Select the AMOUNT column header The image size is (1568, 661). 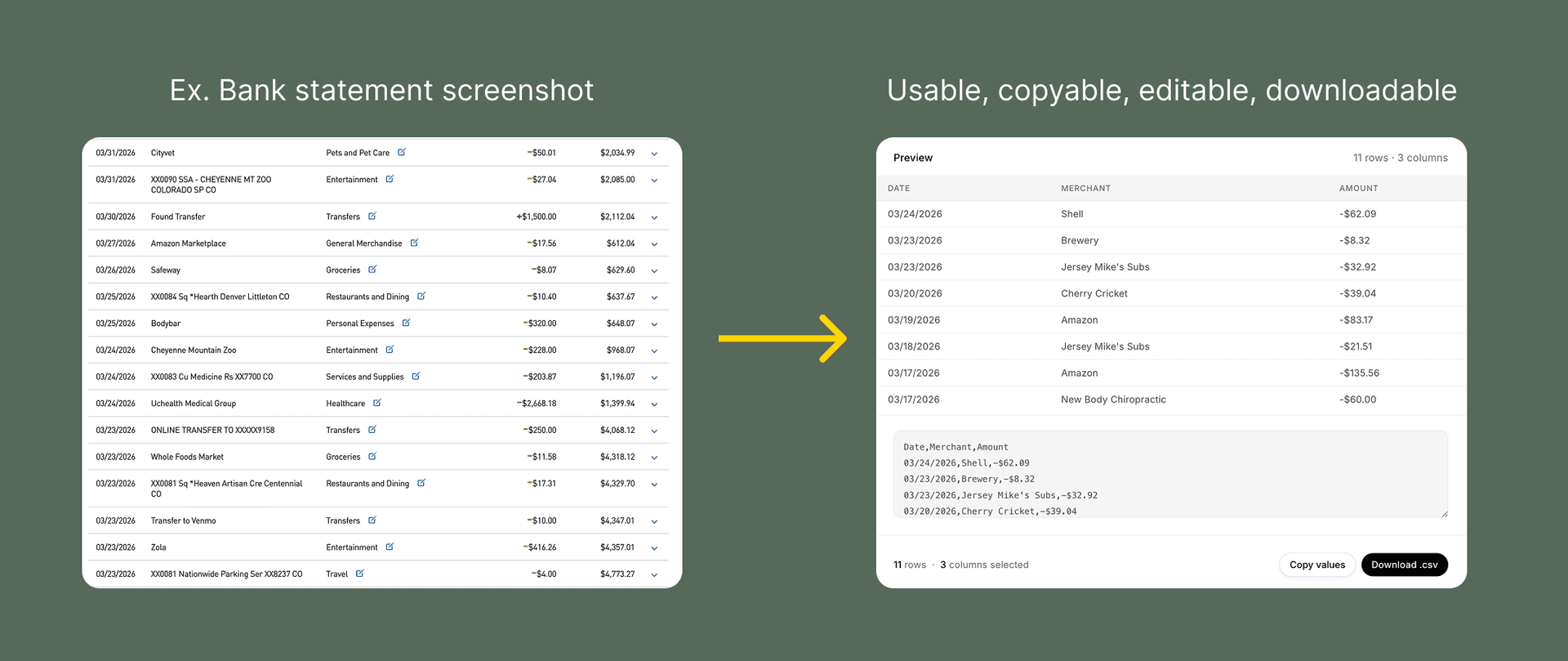click(x=1358, y=188)
